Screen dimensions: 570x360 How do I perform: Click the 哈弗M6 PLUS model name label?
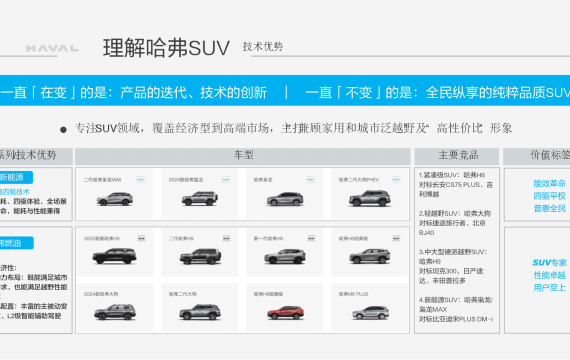point(353,294)
